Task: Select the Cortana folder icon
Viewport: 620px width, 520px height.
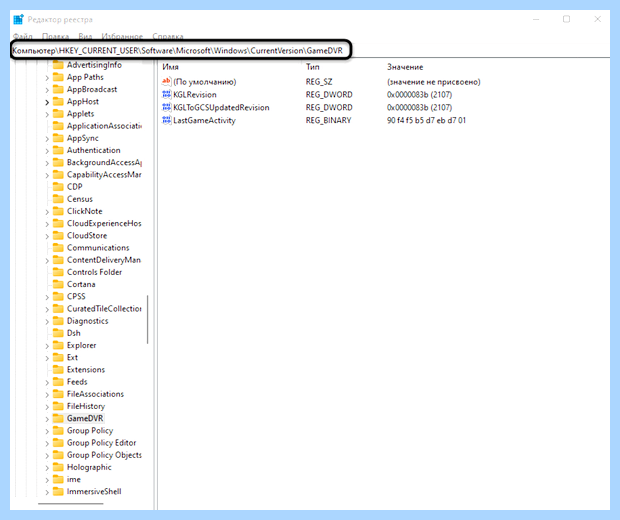Action: point(58,284)
